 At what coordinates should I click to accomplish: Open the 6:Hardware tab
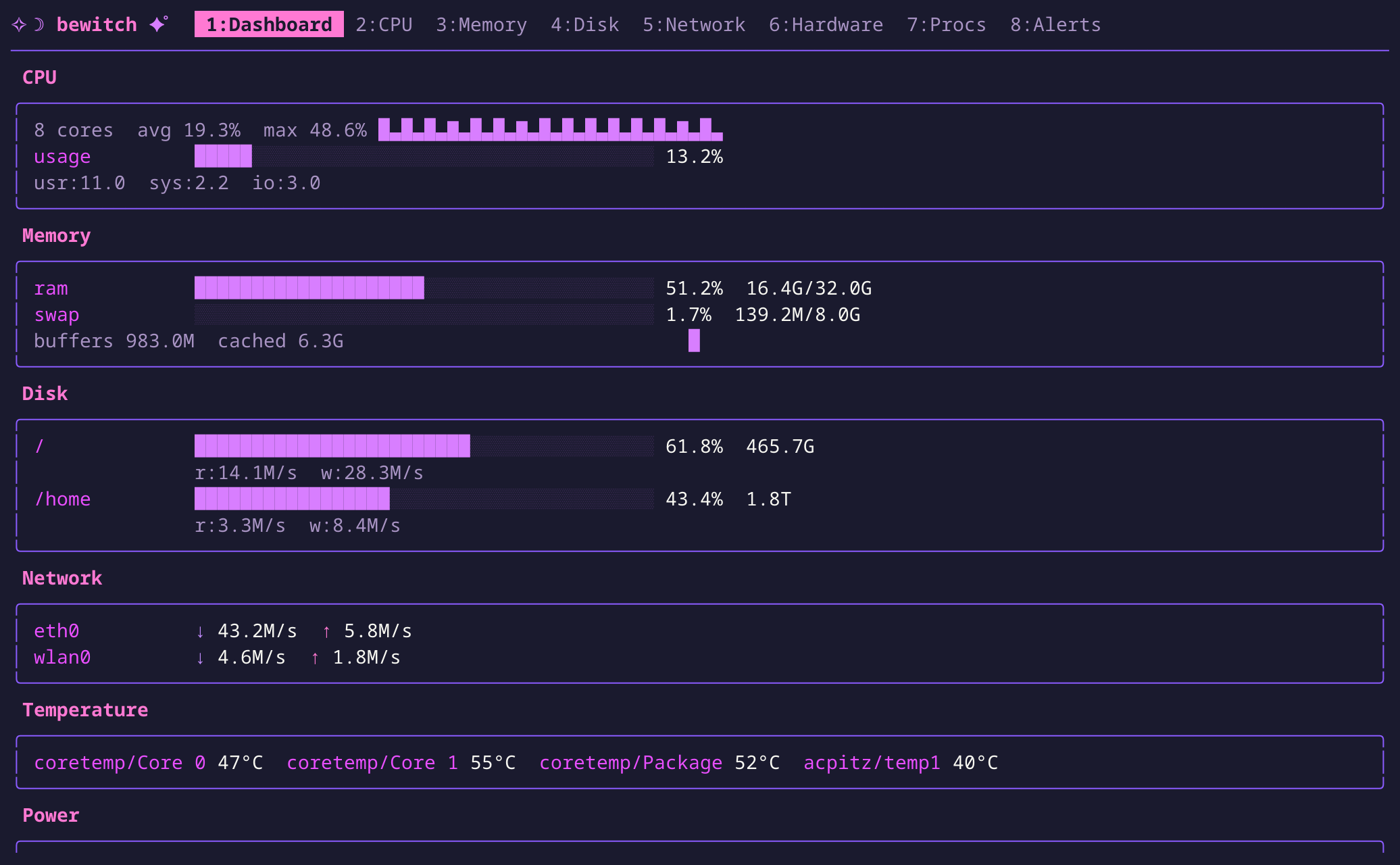826,24
